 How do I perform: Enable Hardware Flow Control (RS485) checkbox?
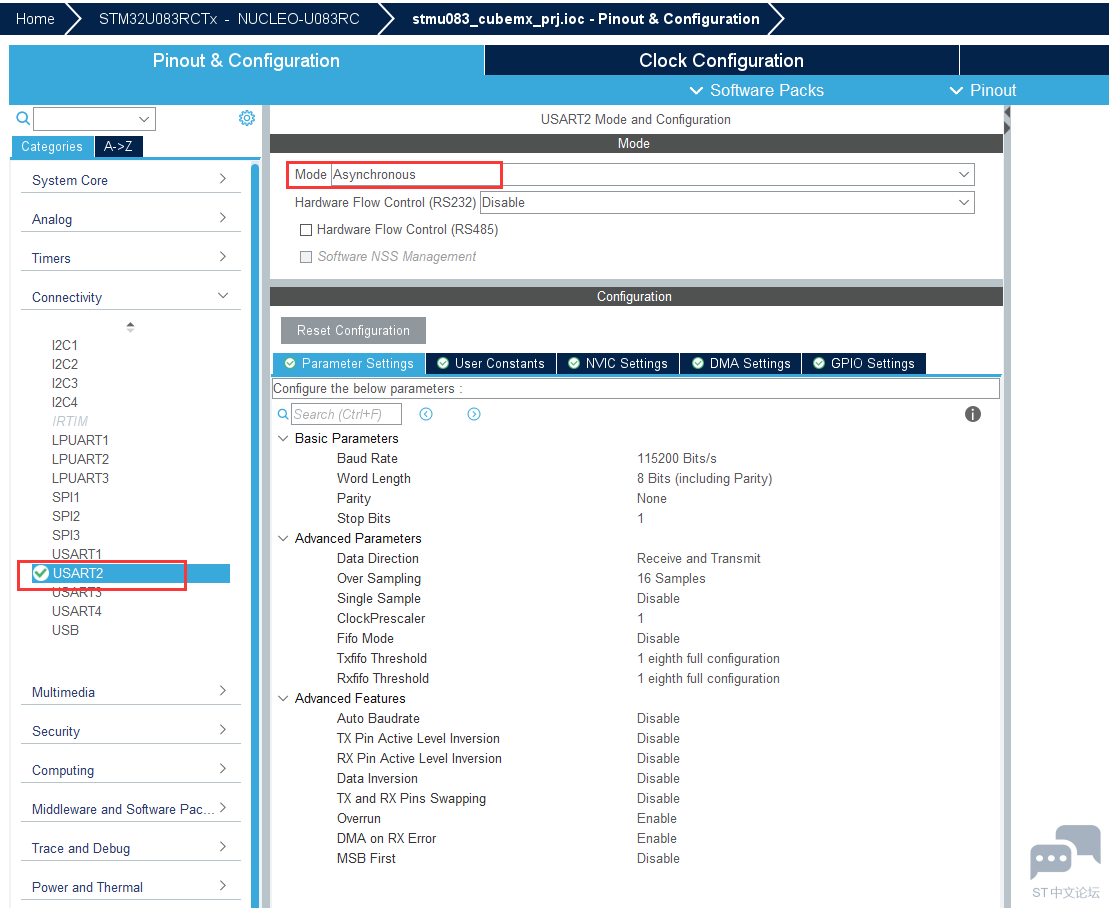click(x=306, y=230)
